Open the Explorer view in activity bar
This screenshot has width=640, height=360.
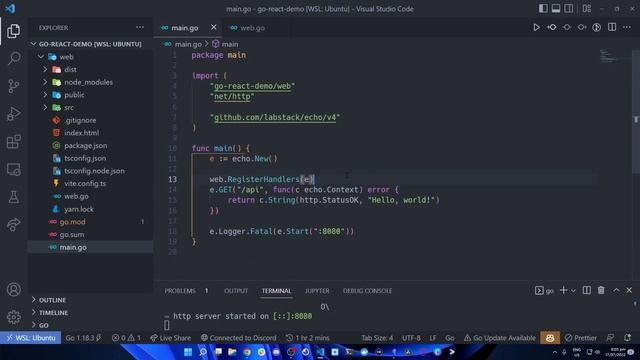click(13, 31)
